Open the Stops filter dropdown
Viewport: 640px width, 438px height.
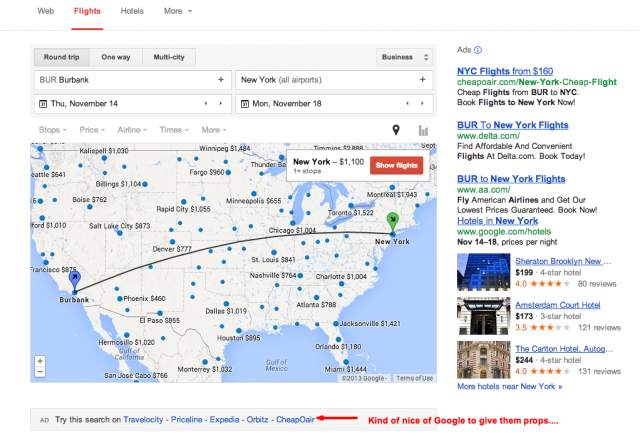[x=52, y=130]
